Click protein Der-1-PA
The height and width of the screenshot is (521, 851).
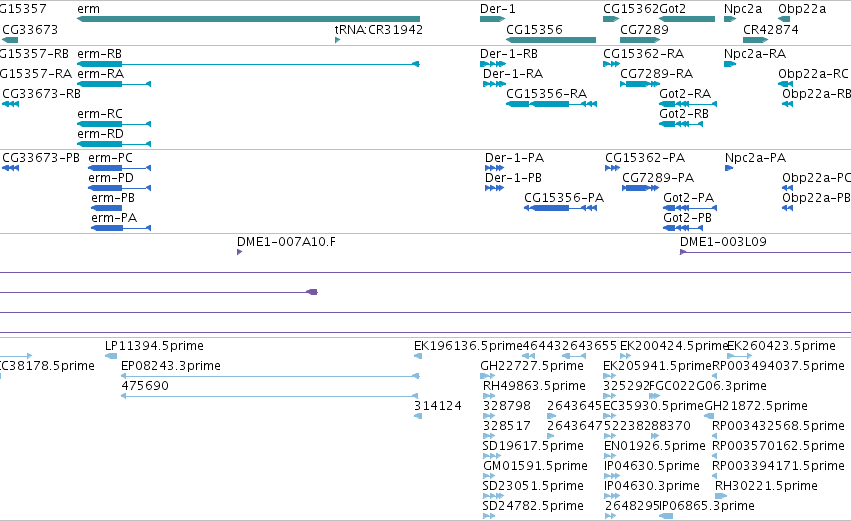pos(494,168)
